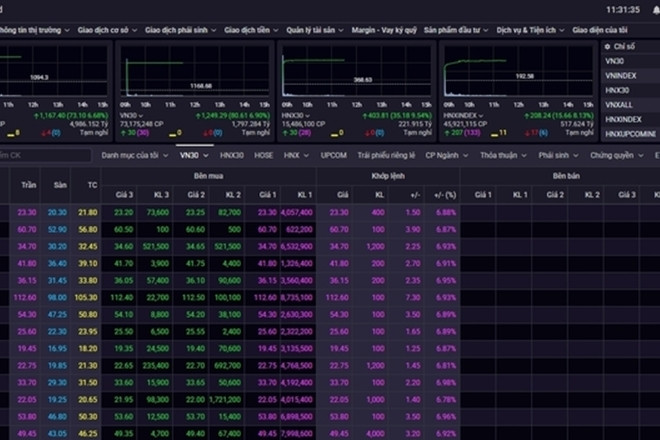Select VNINDEX in the Chỉ số list
Screen dimensions: 660x440
tap(622, 75)
